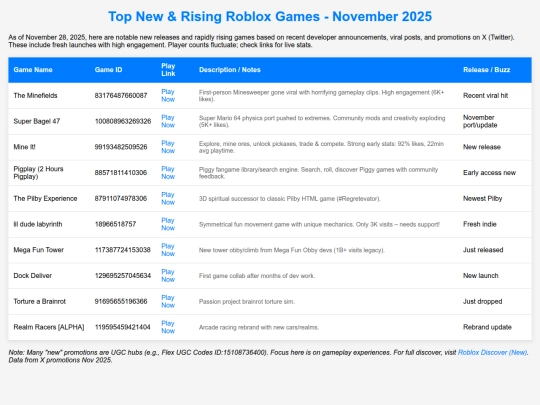Viewport: 540px width, 405px height.
Task: Select game name Mega Fun Tower
Action: [39, 250]
